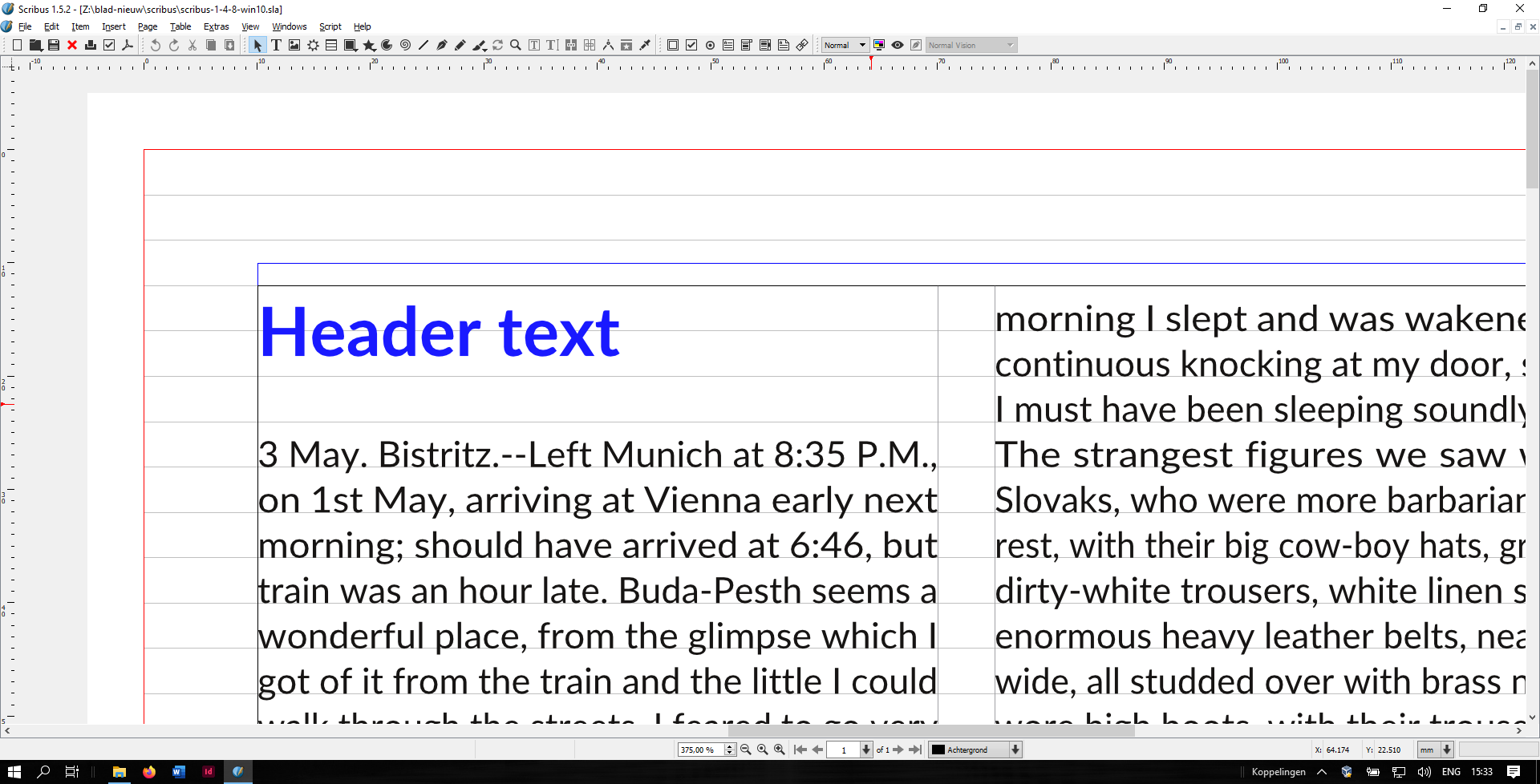Click the zoom out magnifier button
The image size is (1540, 784).
pyautogui.click(x=745, y=750)
